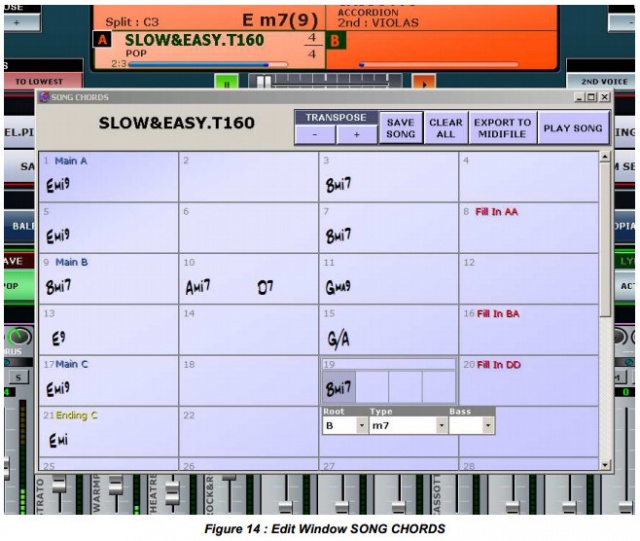Decrease transpose with the minus button
This screenshot has height=541, width=640.
[x=314, y=133]
